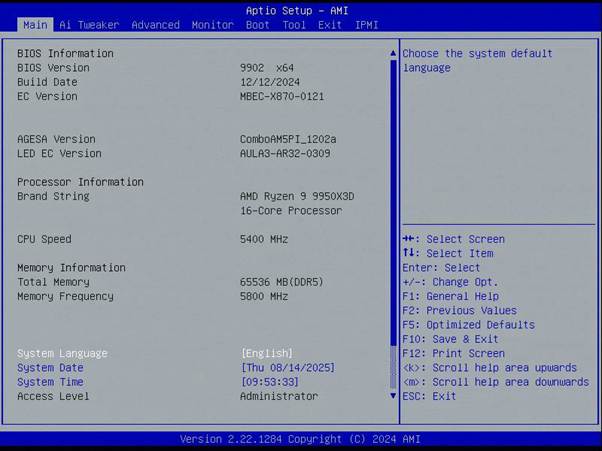Click the BIOS Information heading
This screenshot has height=451, width=602.
click(x=65, y=53)
